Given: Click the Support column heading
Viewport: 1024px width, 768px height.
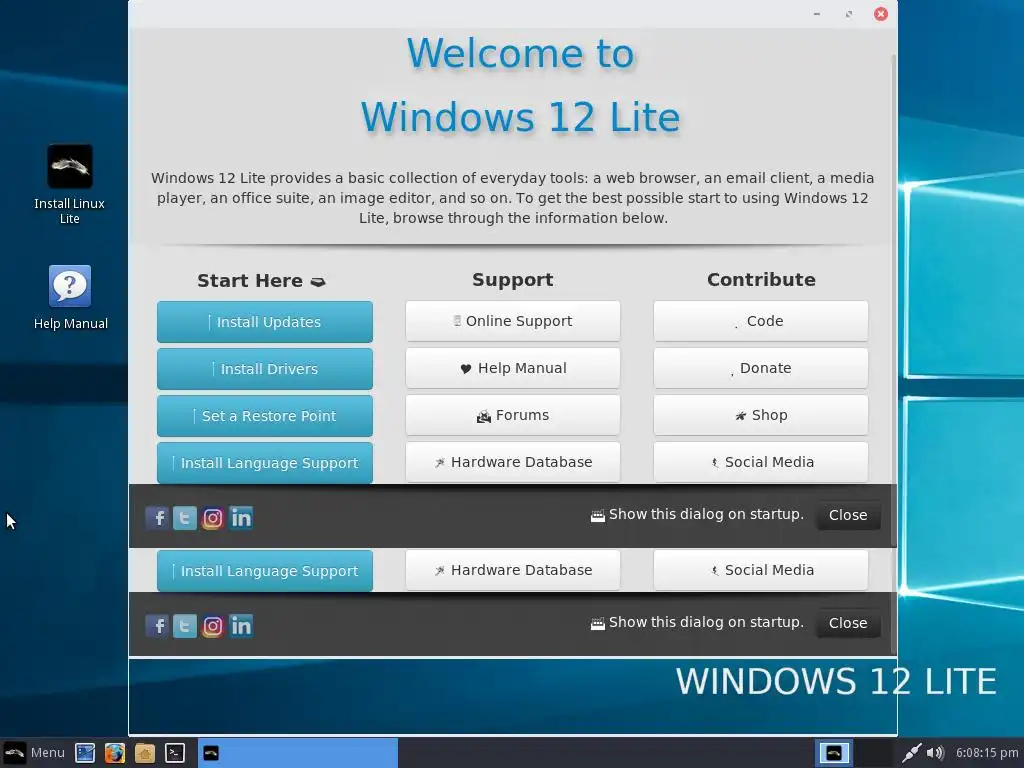Looking at the screenshot, I should pos(513,280).
